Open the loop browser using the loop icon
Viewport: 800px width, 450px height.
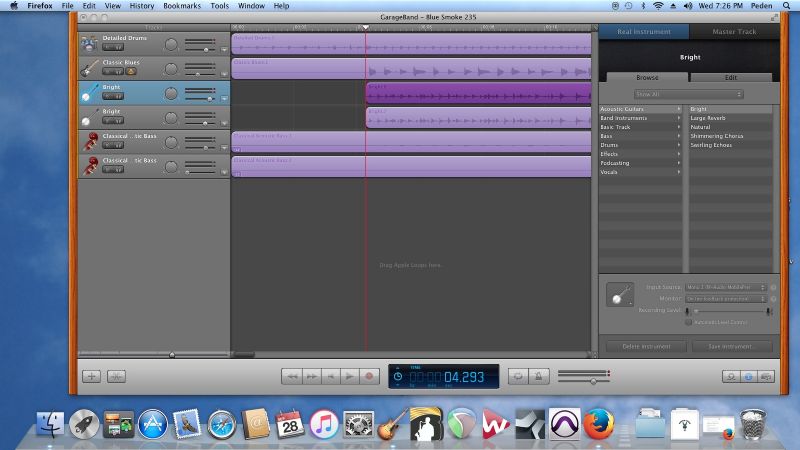(731, 376)
